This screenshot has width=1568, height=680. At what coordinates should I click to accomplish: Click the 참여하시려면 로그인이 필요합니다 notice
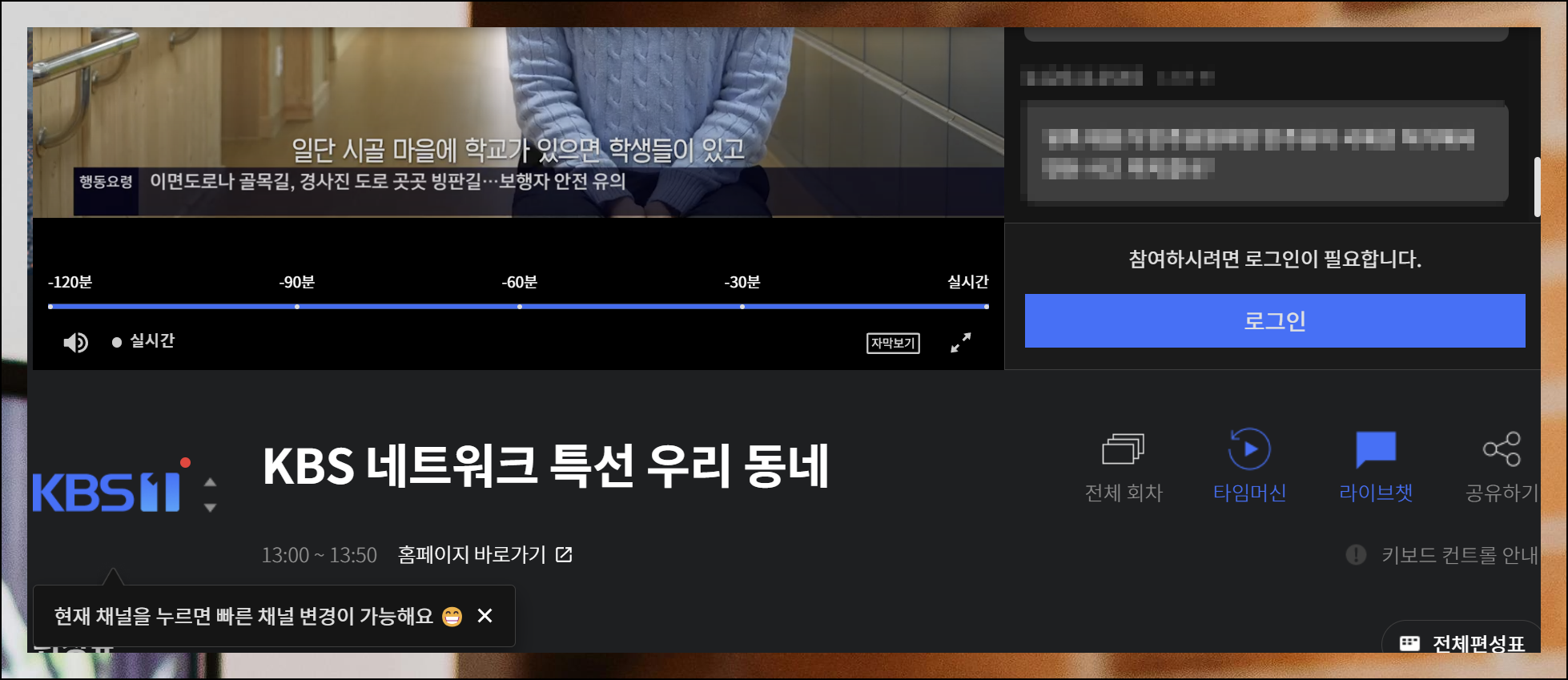(x=1275, y=259)
